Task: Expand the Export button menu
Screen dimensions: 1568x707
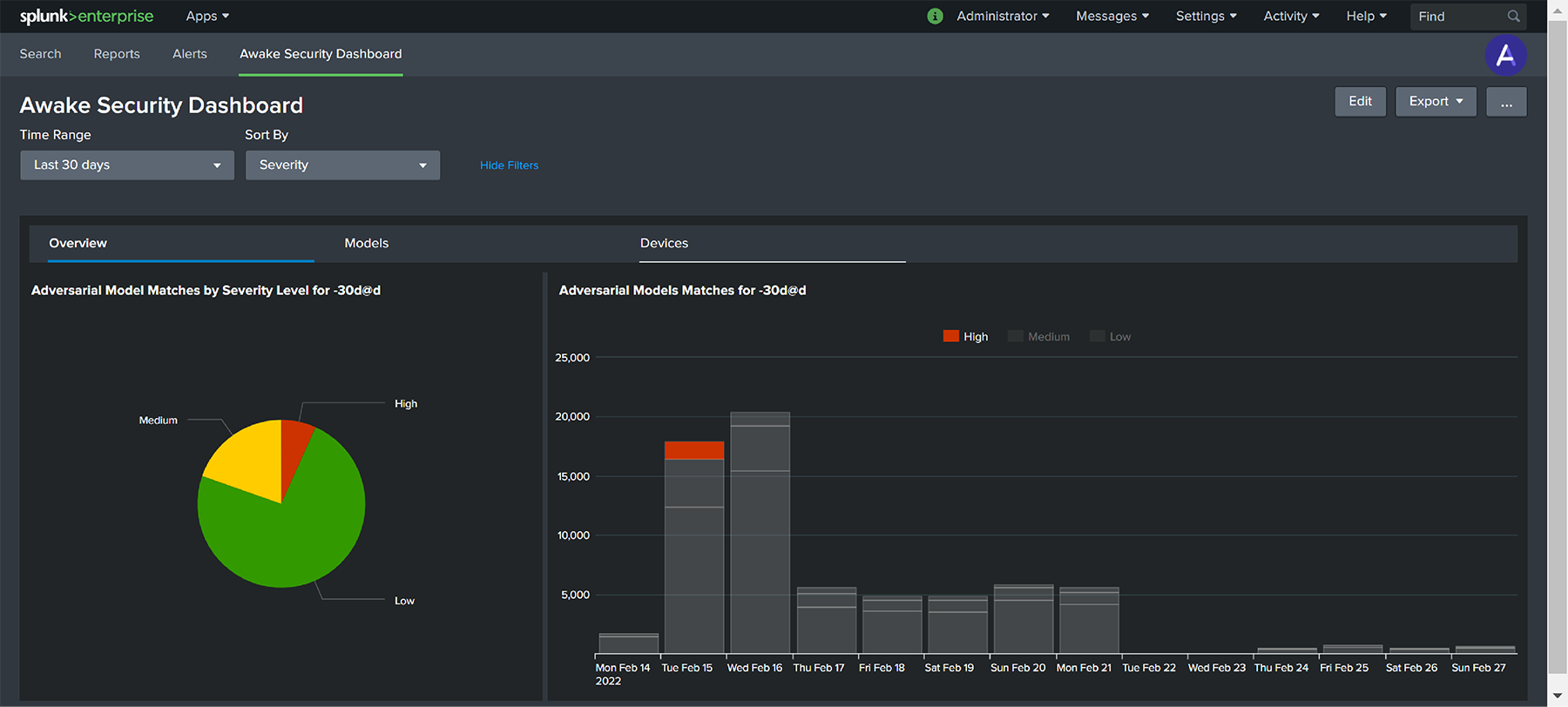Action: tap(1436, 102)
